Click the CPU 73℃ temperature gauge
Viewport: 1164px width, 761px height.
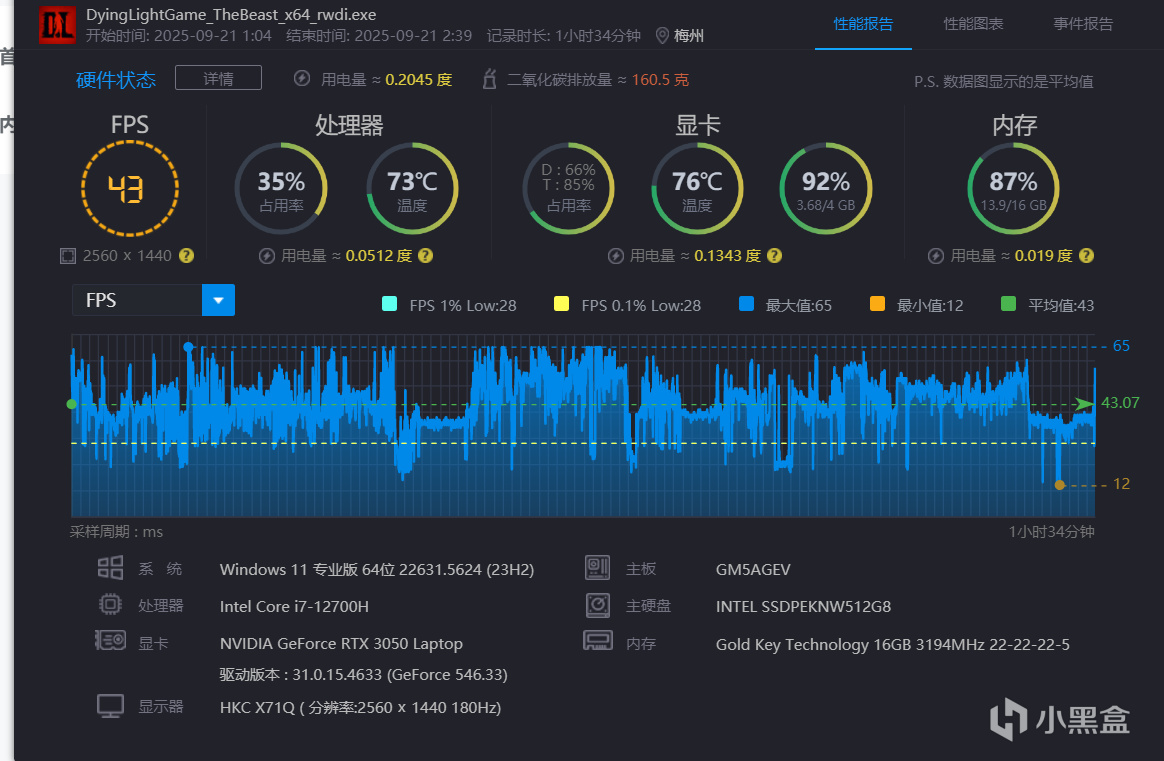[412, 189]
